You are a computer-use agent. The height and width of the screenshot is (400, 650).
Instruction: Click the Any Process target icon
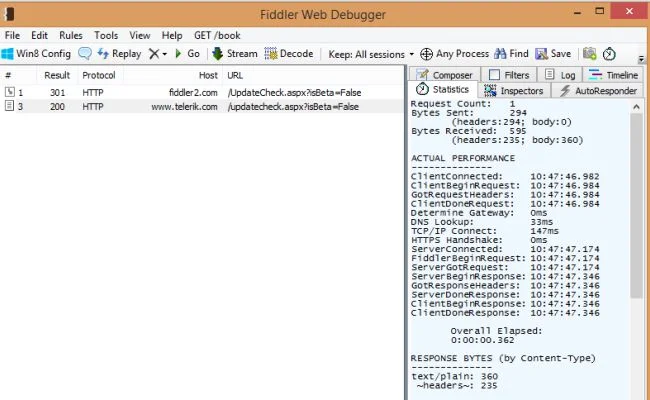426,54
